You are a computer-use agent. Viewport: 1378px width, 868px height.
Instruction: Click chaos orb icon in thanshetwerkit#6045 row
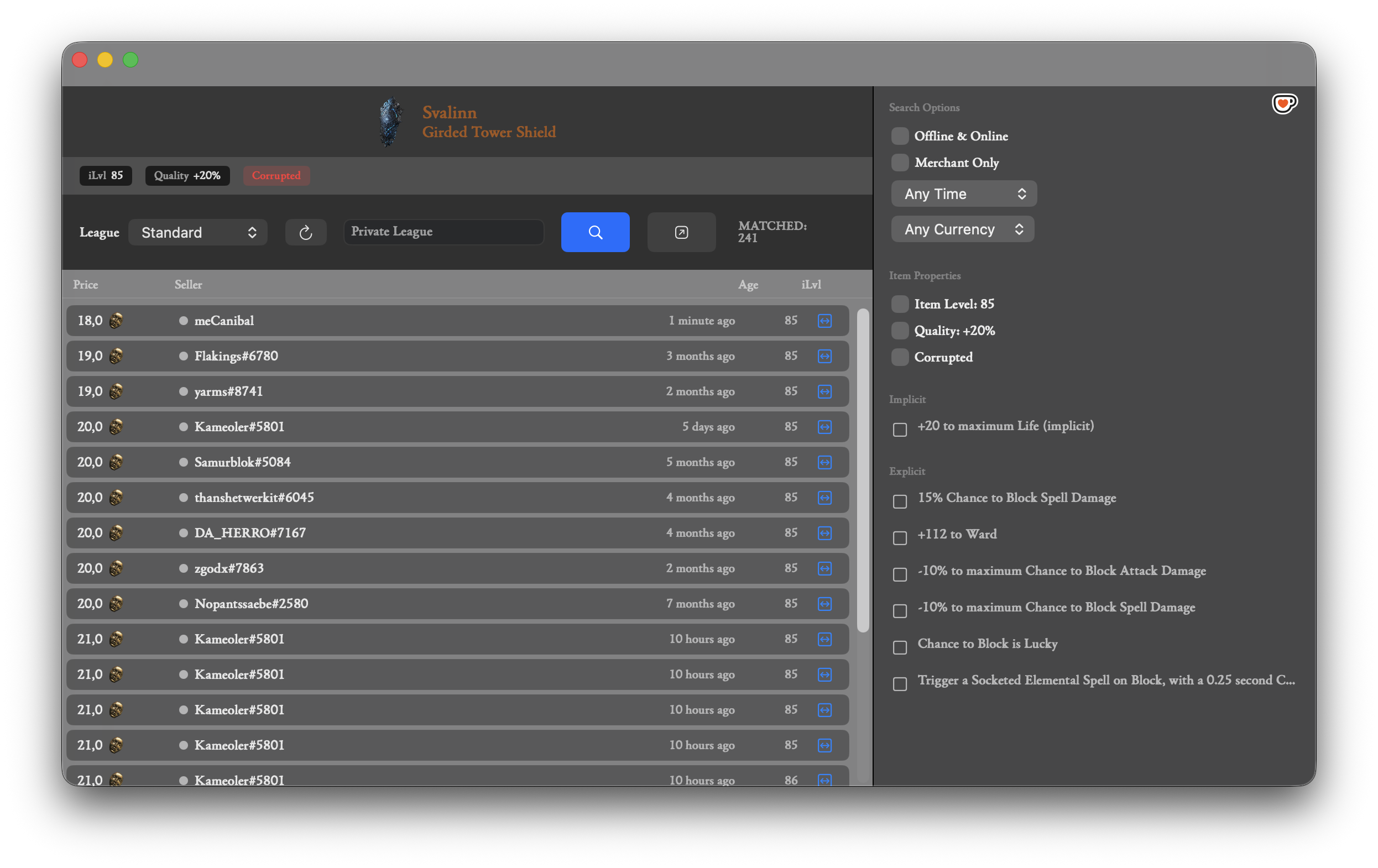116,497
